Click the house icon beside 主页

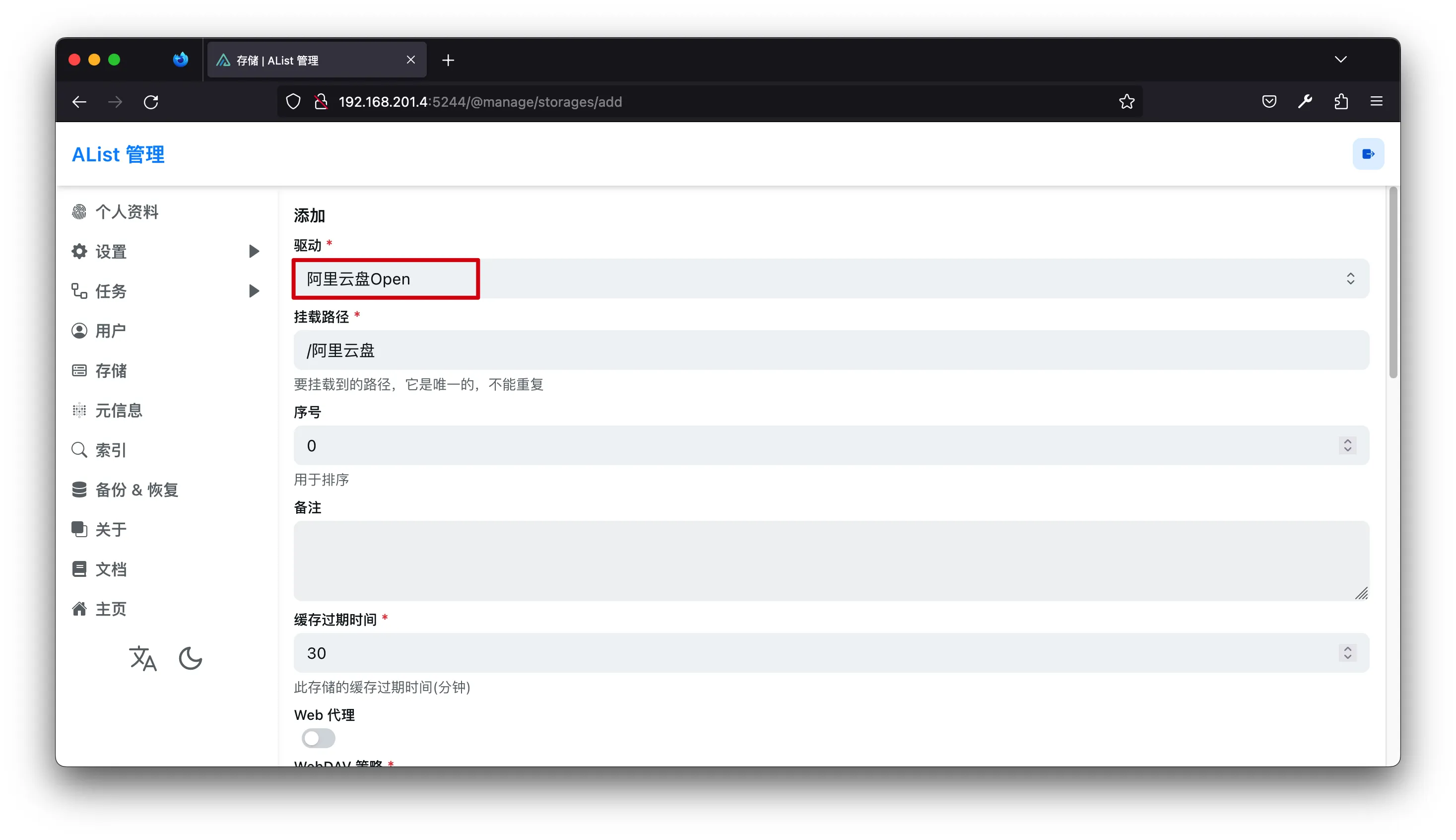click(x=79, y=609)
